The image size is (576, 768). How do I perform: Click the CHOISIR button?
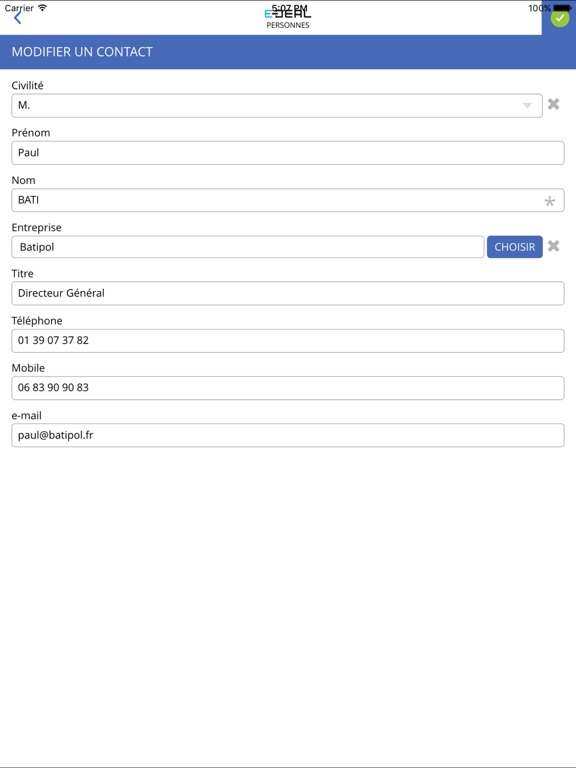click(x=515, y=247)
